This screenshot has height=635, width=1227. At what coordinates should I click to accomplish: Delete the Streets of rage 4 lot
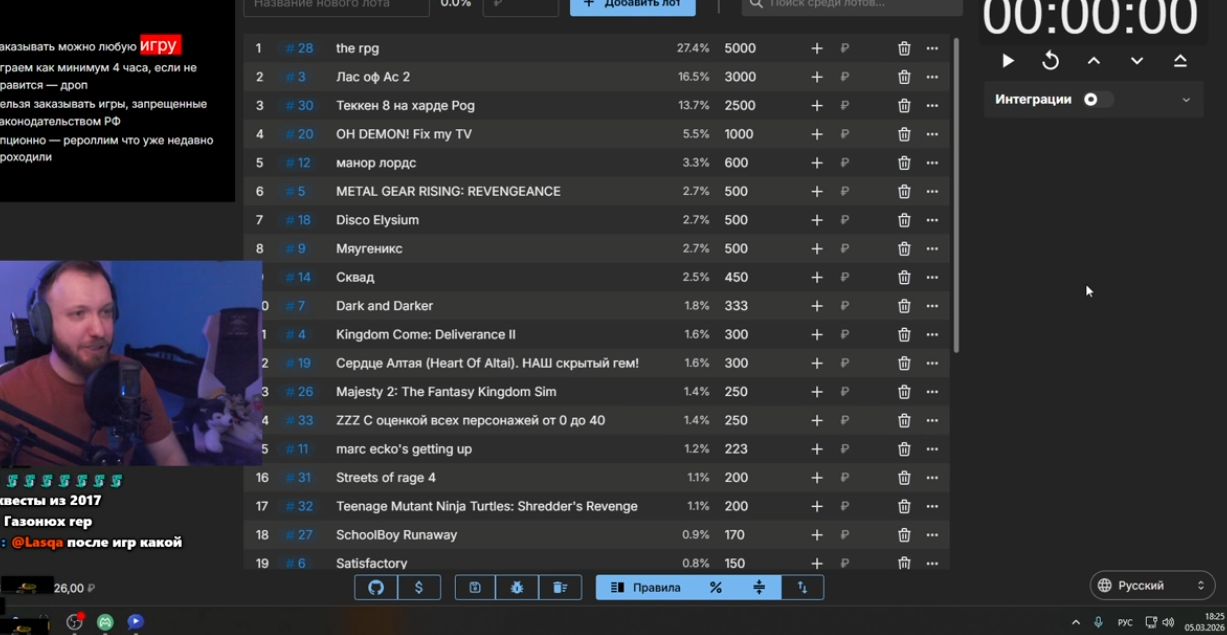(x=904, y=478)
